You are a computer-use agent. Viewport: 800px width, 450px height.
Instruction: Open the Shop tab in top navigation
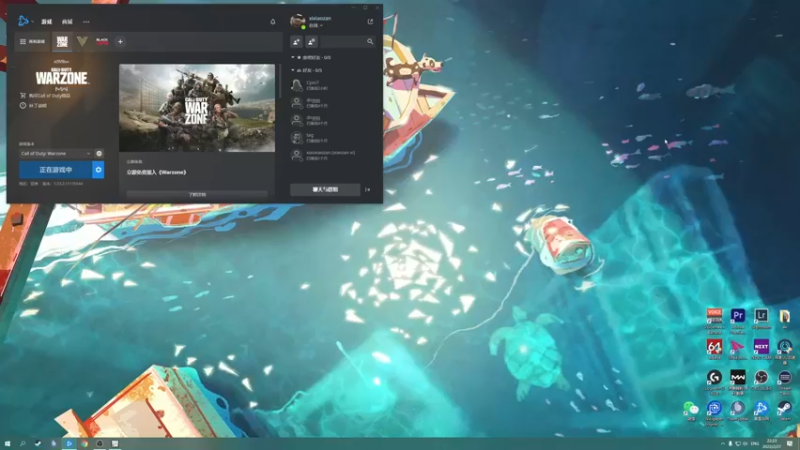pos(67,22)
